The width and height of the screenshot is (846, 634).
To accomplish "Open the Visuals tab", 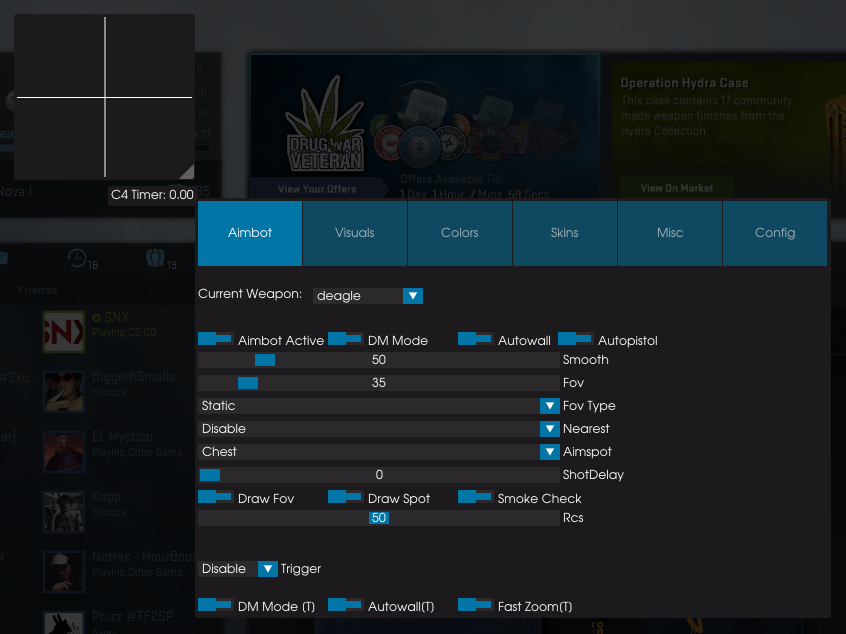I will (354, 233).
